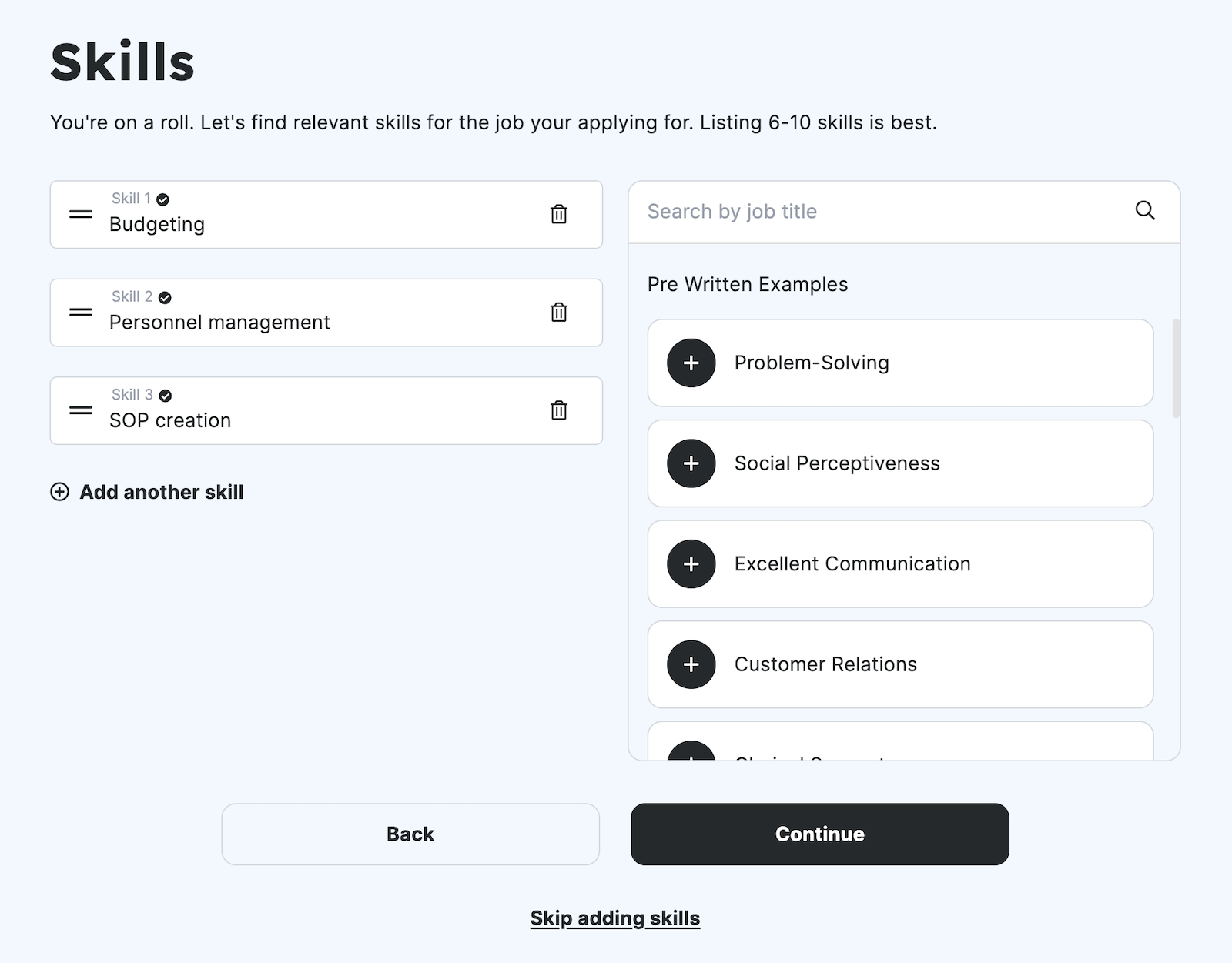1232x963 pixels.
Task: Grab the drag handle for Personnel management
Action: tap(79, 313)
